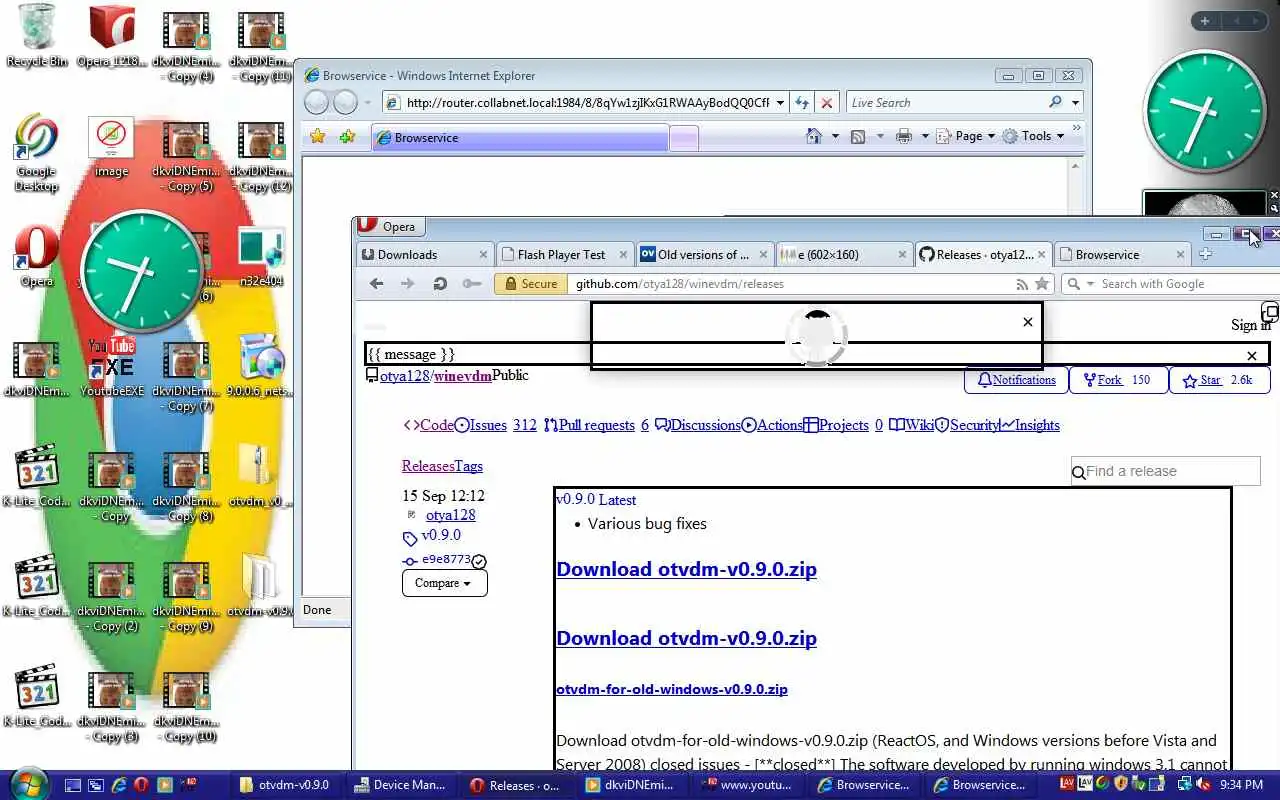Image resolution: width=1280 pixels, height=800 pixels.
Task: Reload the page in Opera
Action: click(439, 284)
